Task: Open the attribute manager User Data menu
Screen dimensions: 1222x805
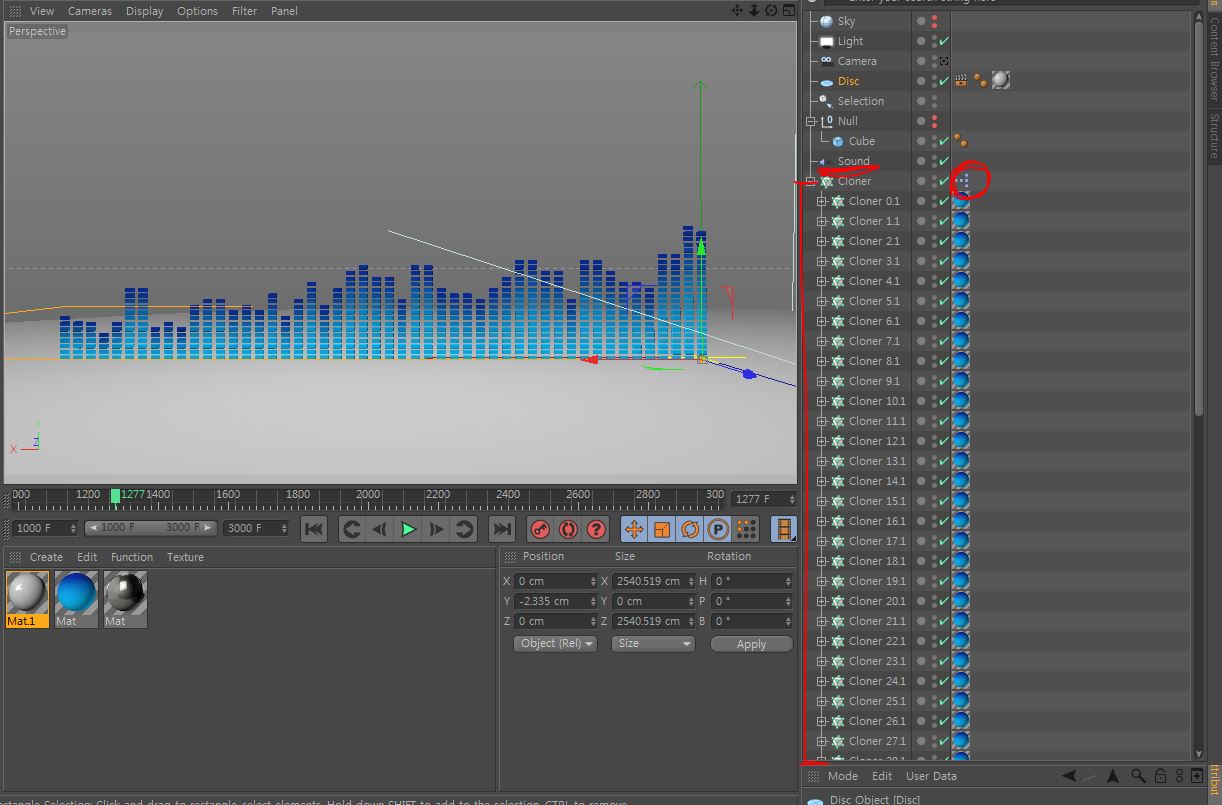Action: [931, 776]
